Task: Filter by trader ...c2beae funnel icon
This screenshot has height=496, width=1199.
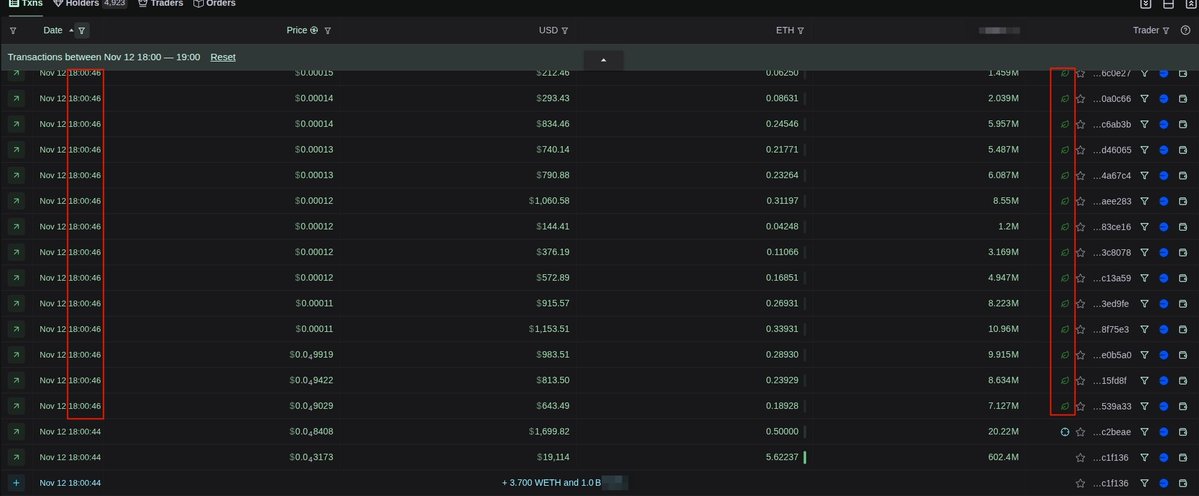Action: 1145,432
